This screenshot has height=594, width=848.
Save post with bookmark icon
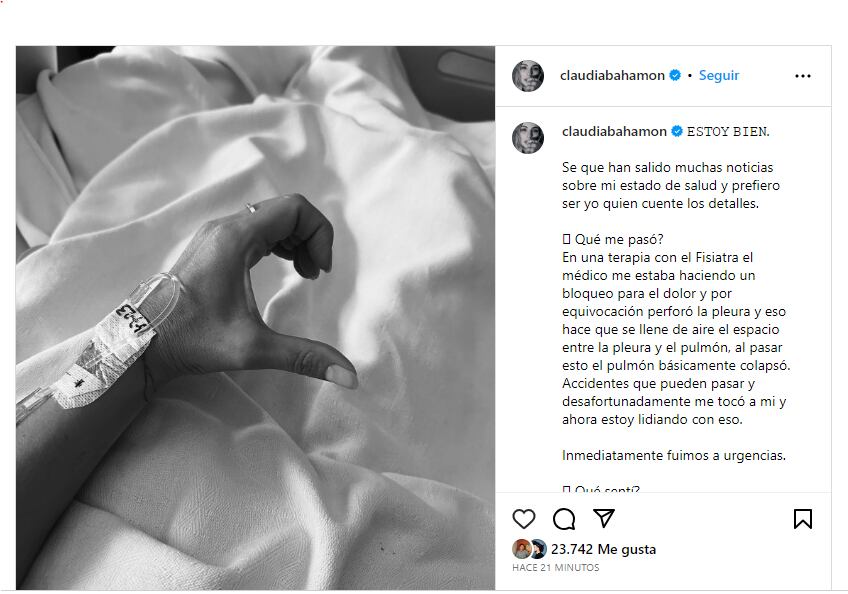tap(803, 519)
